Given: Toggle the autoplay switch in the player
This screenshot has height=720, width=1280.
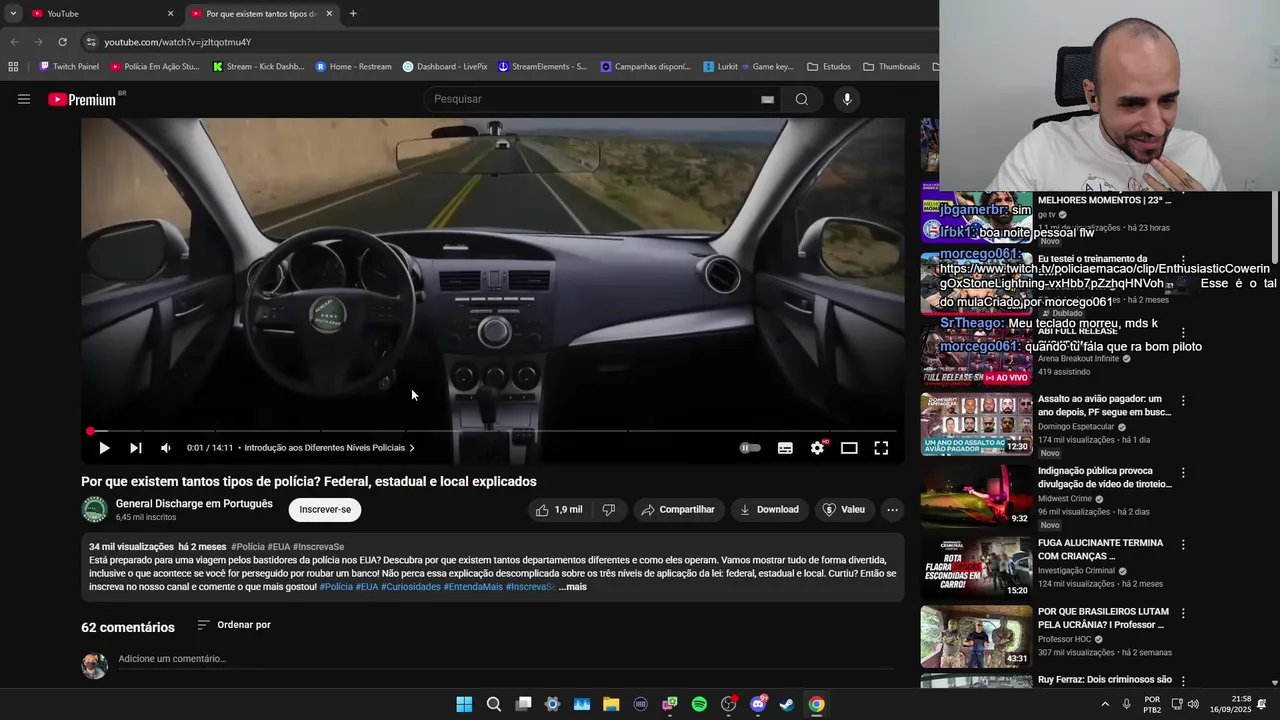Looking at the screenshot, I should (x=750, y=448).
